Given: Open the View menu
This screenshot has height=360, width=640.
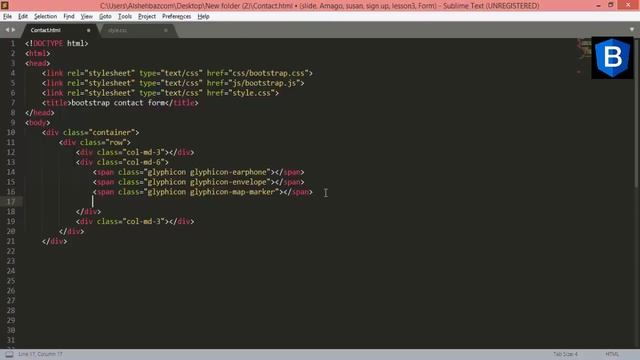Looking at the screenshot, I should pos(87,16).
